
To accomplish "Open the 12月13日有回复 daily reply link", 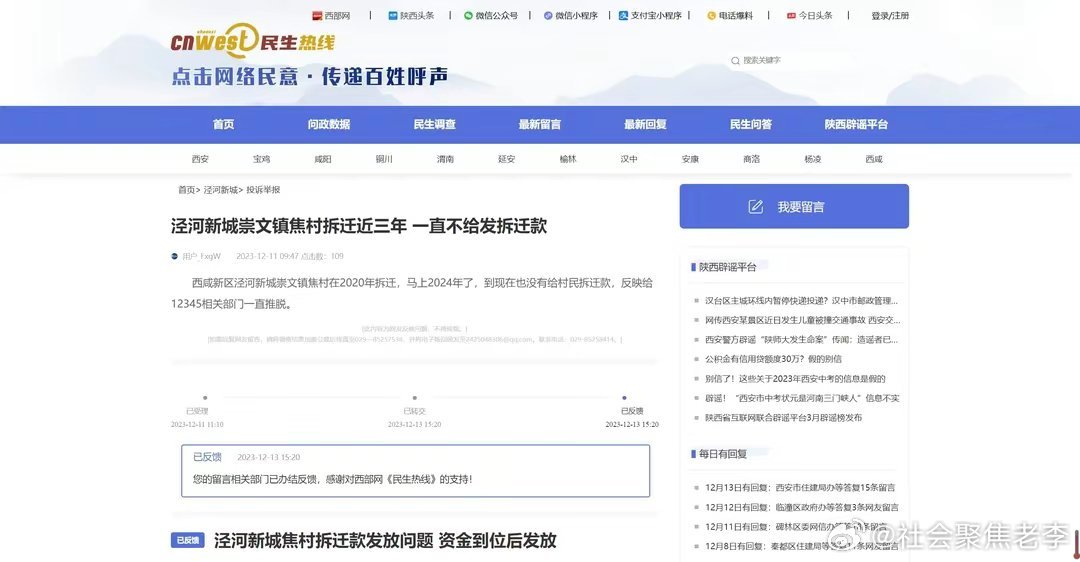I will [x=800, y=488].
